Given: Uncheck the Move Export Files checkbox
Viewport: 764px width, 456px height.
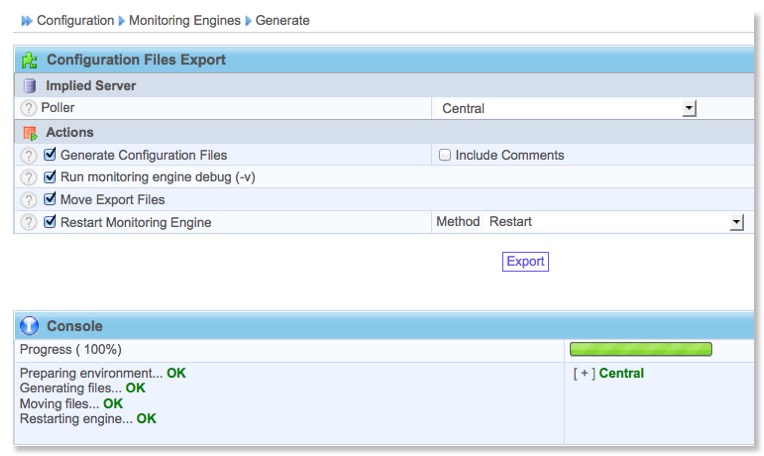Looking at the screenshot, I should coord(51,199).
